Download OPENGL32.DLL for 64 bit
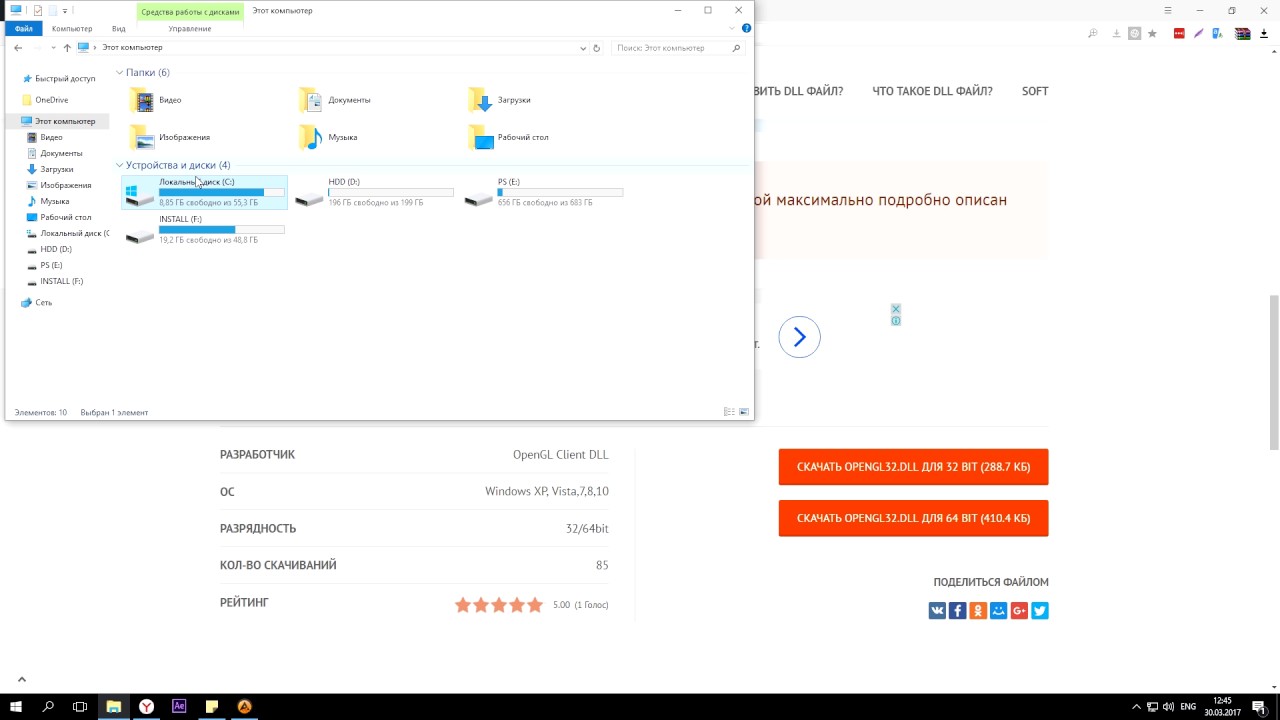 click(913, 518)
